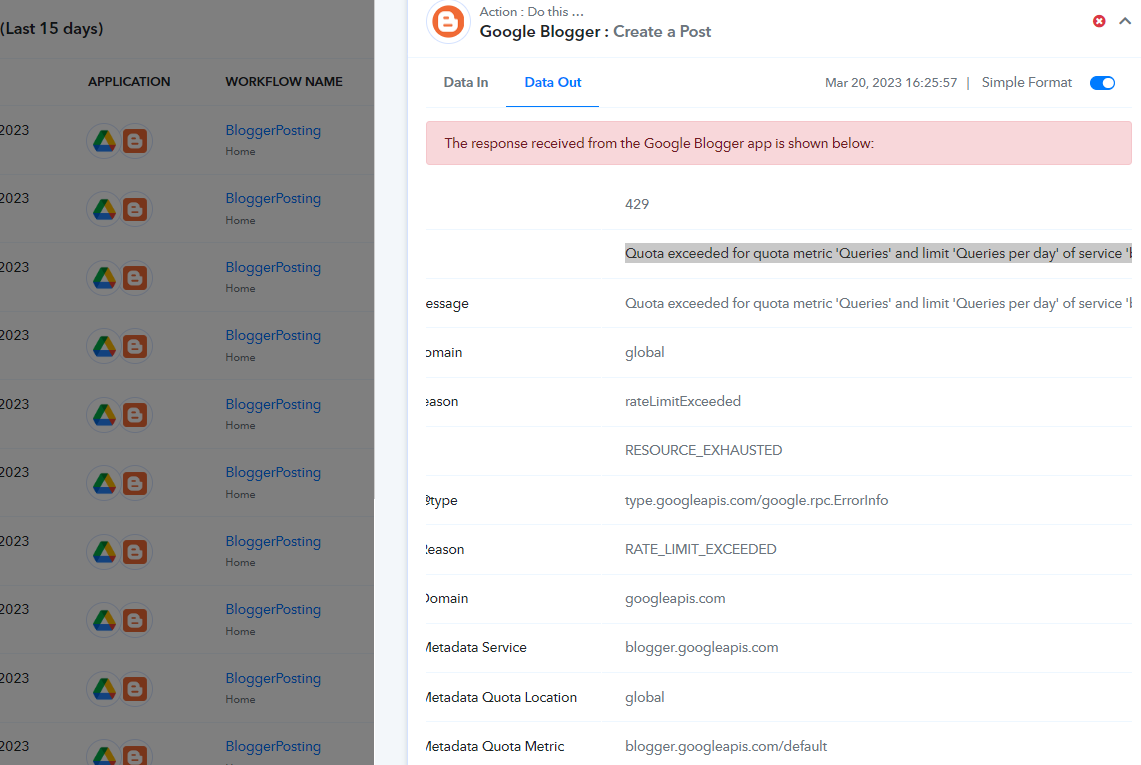Click the Google Drive icon in the seventh history row

point(104,552)
